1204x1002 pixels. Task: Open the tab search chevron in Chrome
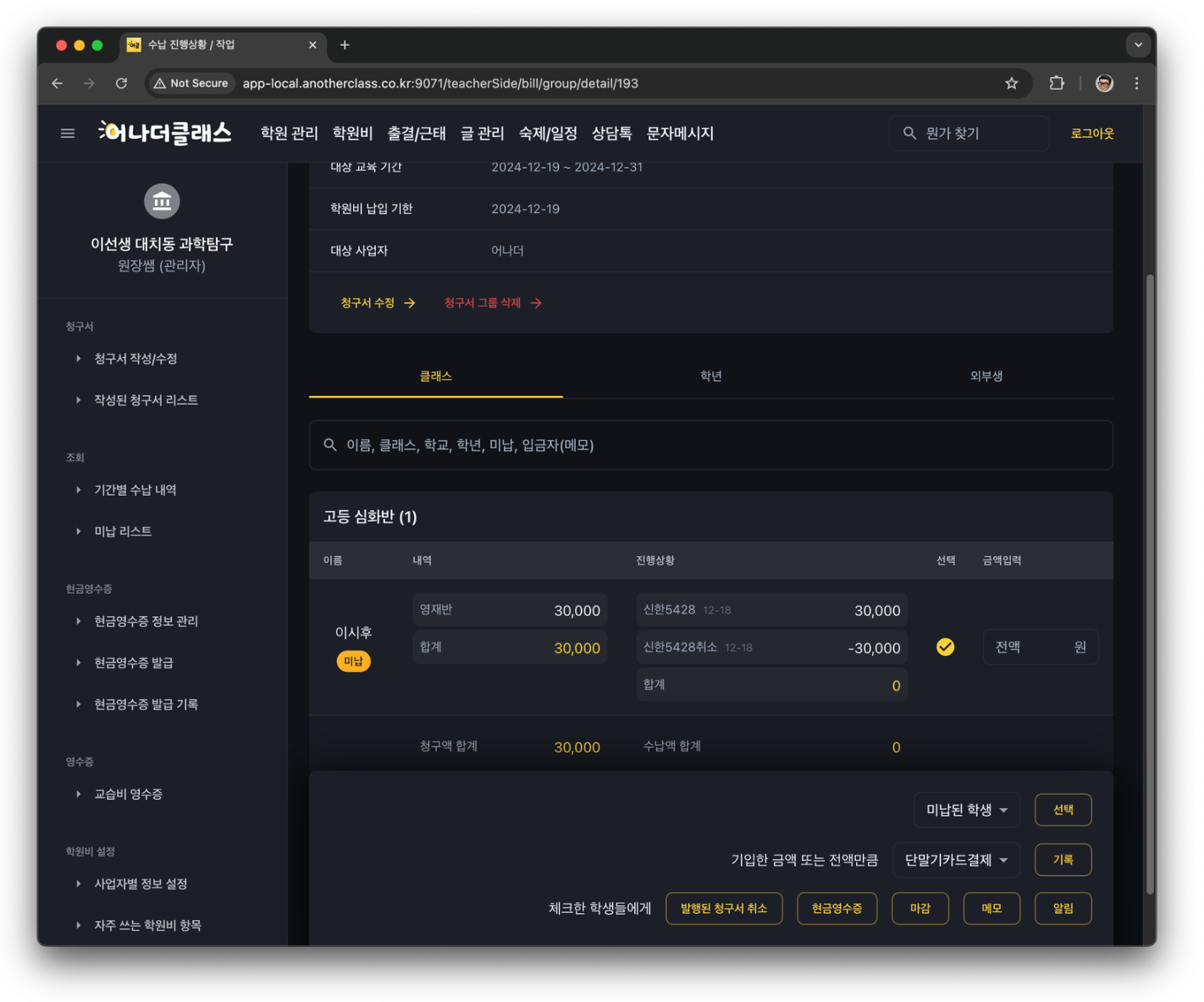[x=1138, y=45]
